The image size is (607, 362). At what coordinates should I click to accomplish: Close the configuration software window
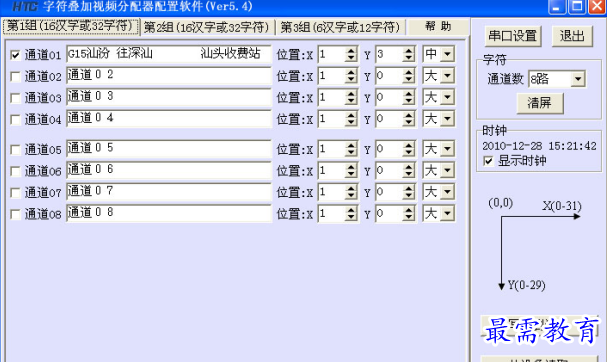click(x=597, y=7)
